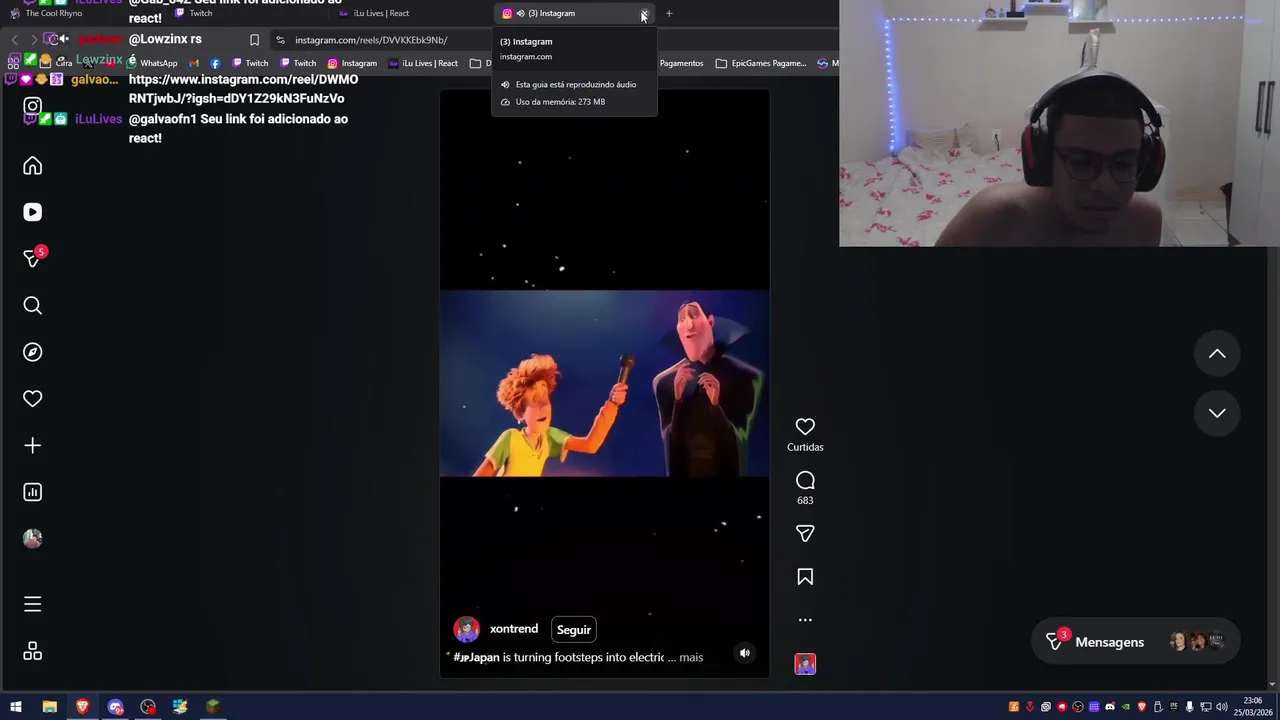
Task: Save the reel with bookmark icon
Action: point(805,577)
